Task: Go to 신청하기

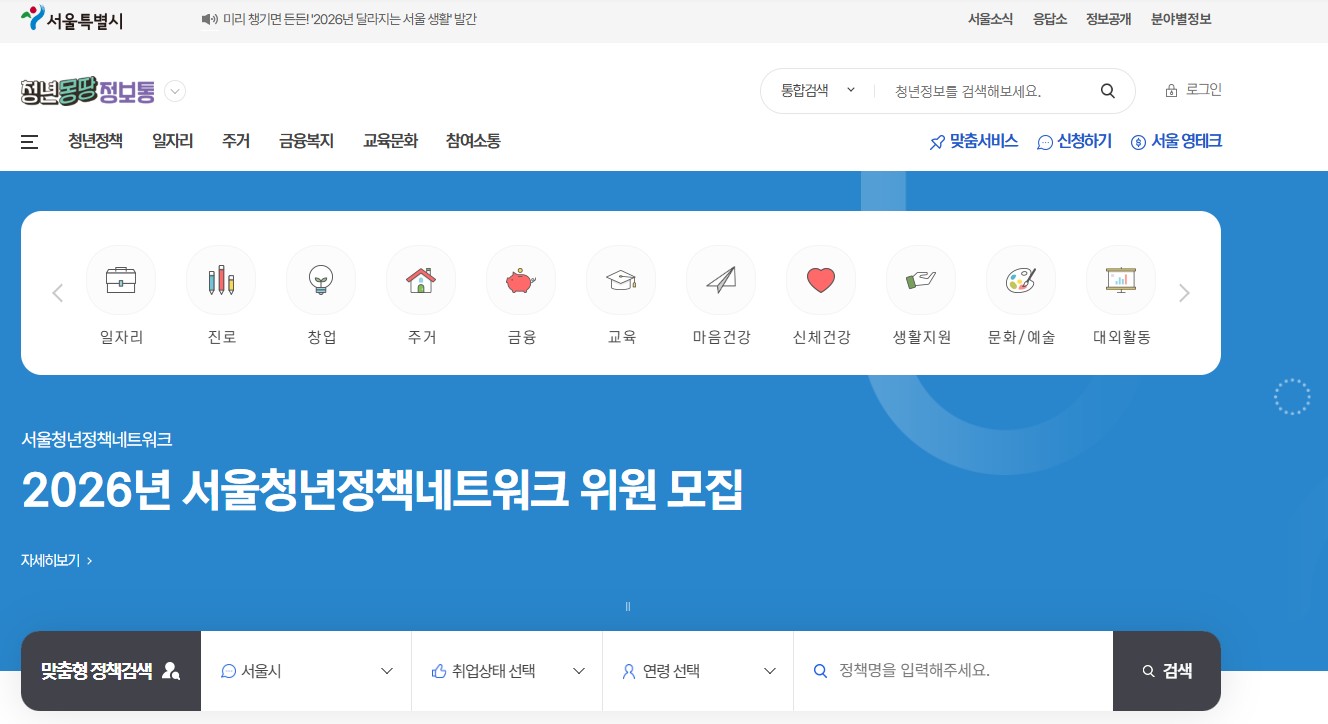Action: [1074, 142]
